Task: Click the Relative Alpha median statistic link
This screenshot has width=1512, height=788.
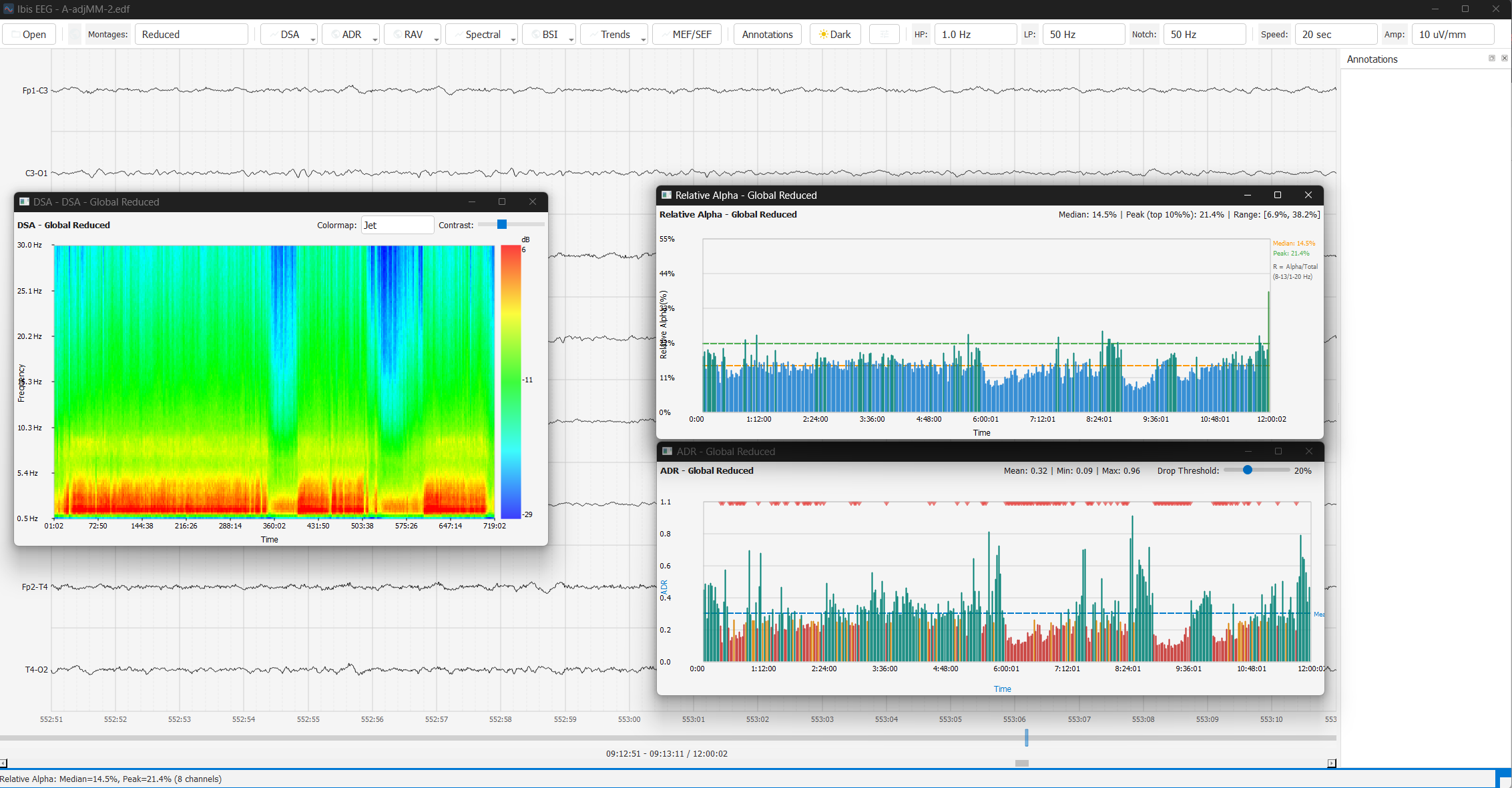Action: click(x=1087, y=214)
